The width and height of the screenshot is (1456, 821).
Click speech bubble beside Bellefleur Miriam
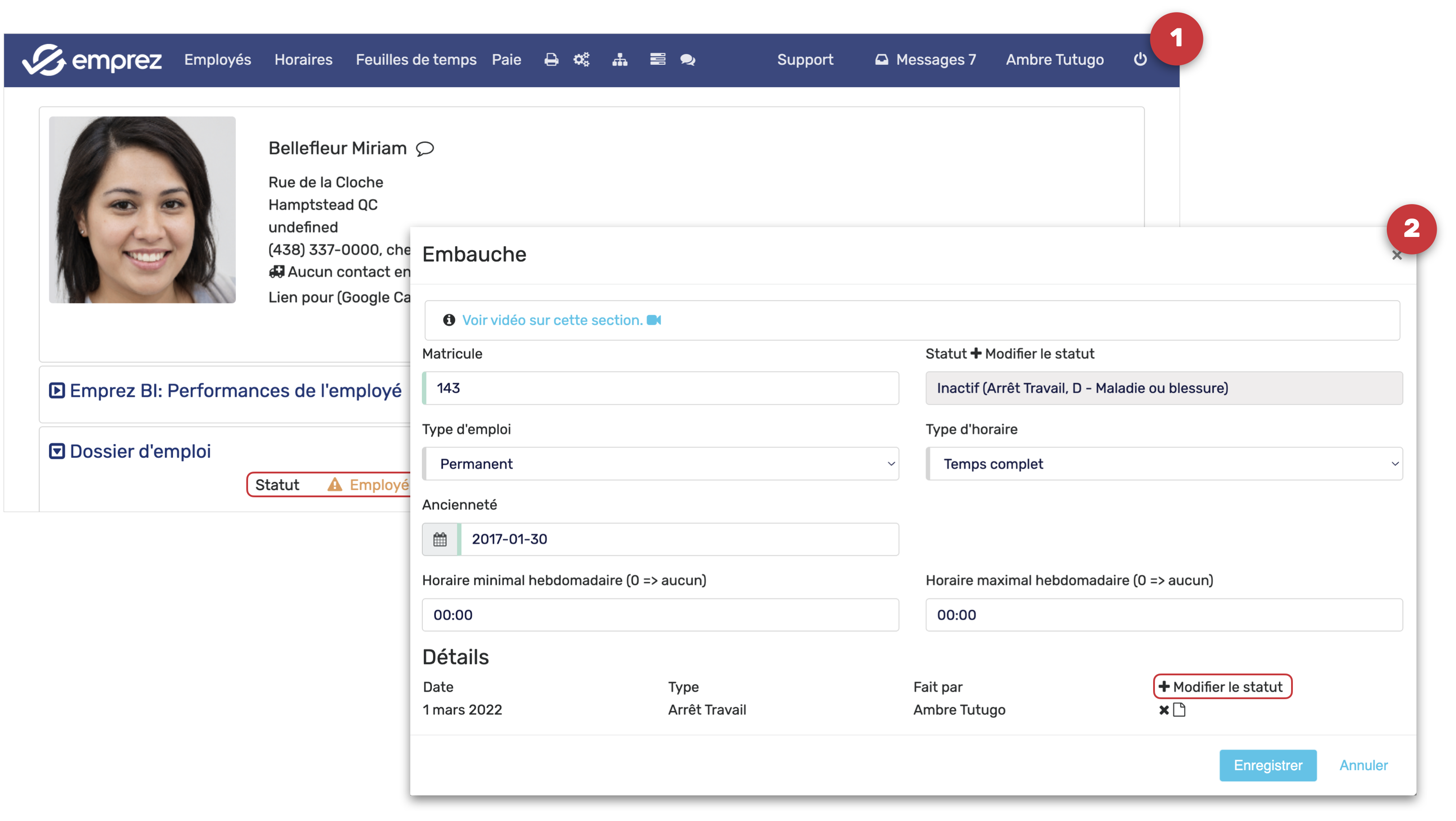click(x=425, y=149)
